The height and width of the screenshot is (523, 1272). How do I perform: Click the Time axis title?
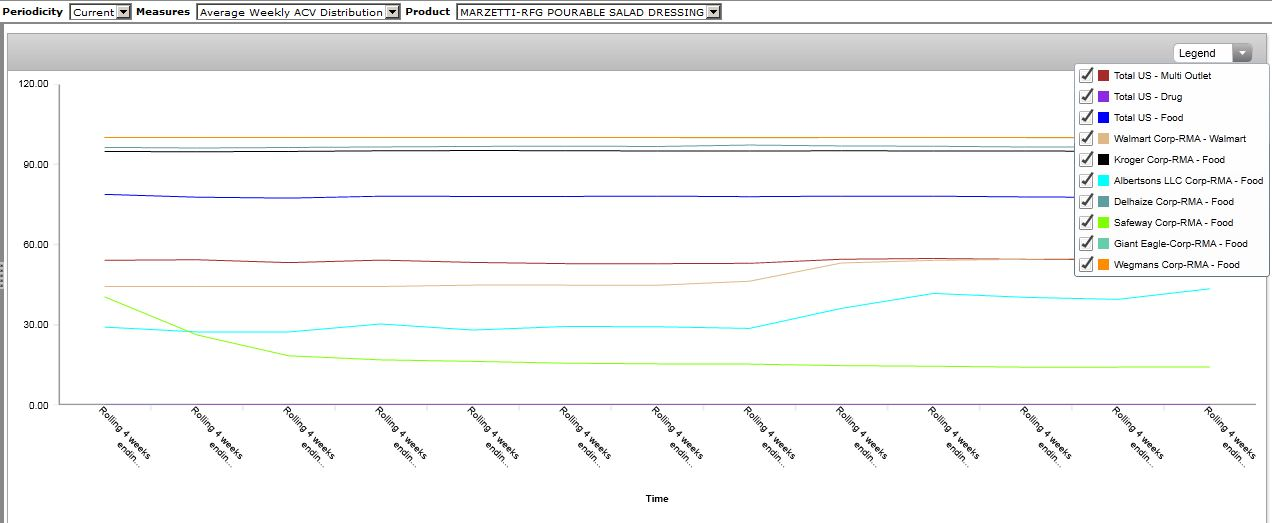(x=657, y=498)
